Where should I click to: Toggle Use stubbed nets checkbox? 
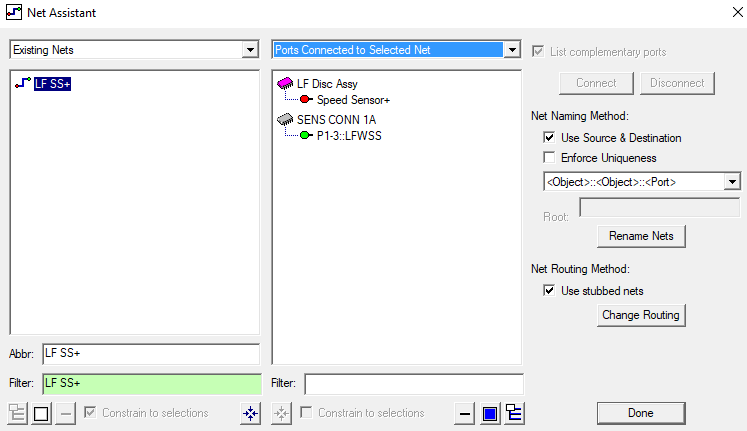coord(549,291)
